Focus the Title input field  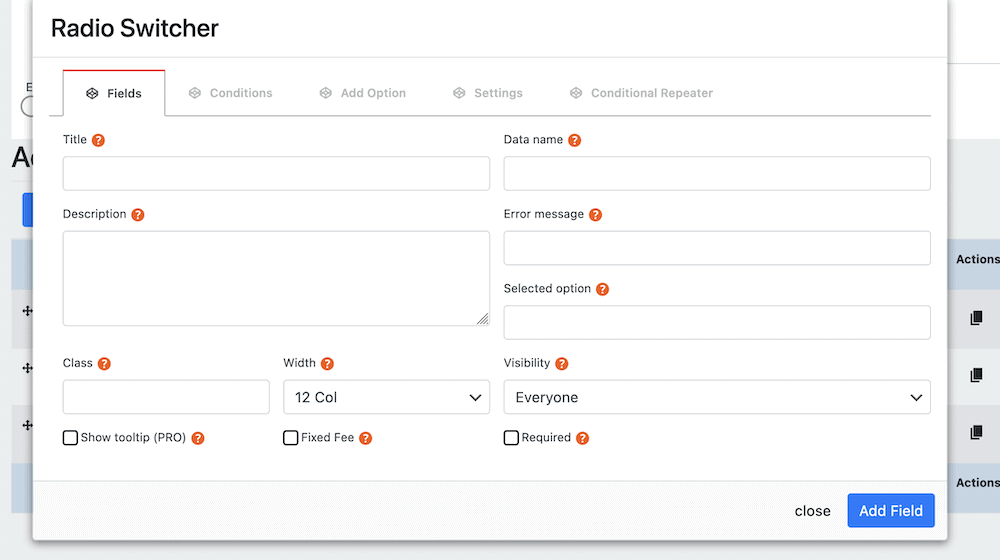click(276, 173)
